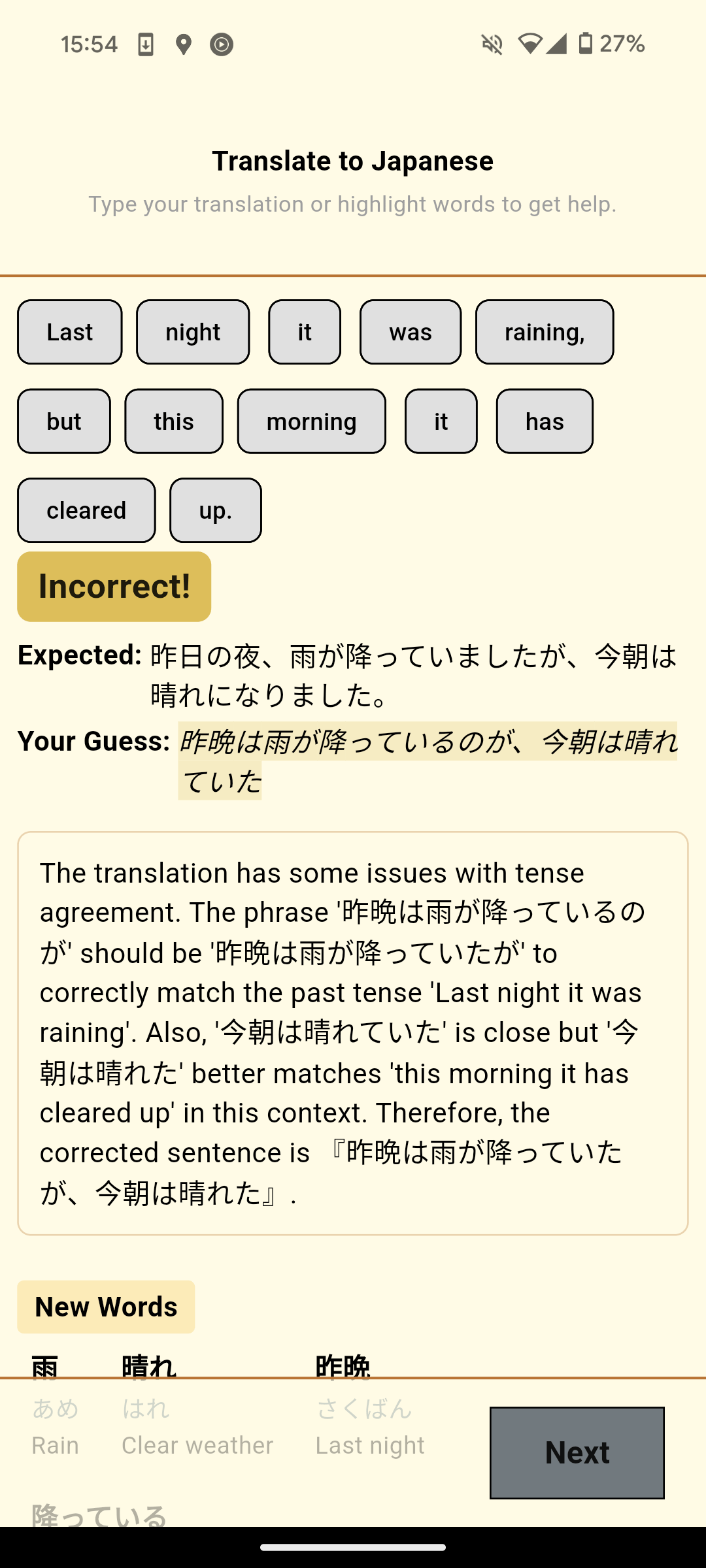Tap the battery icon in status bar

586,44
